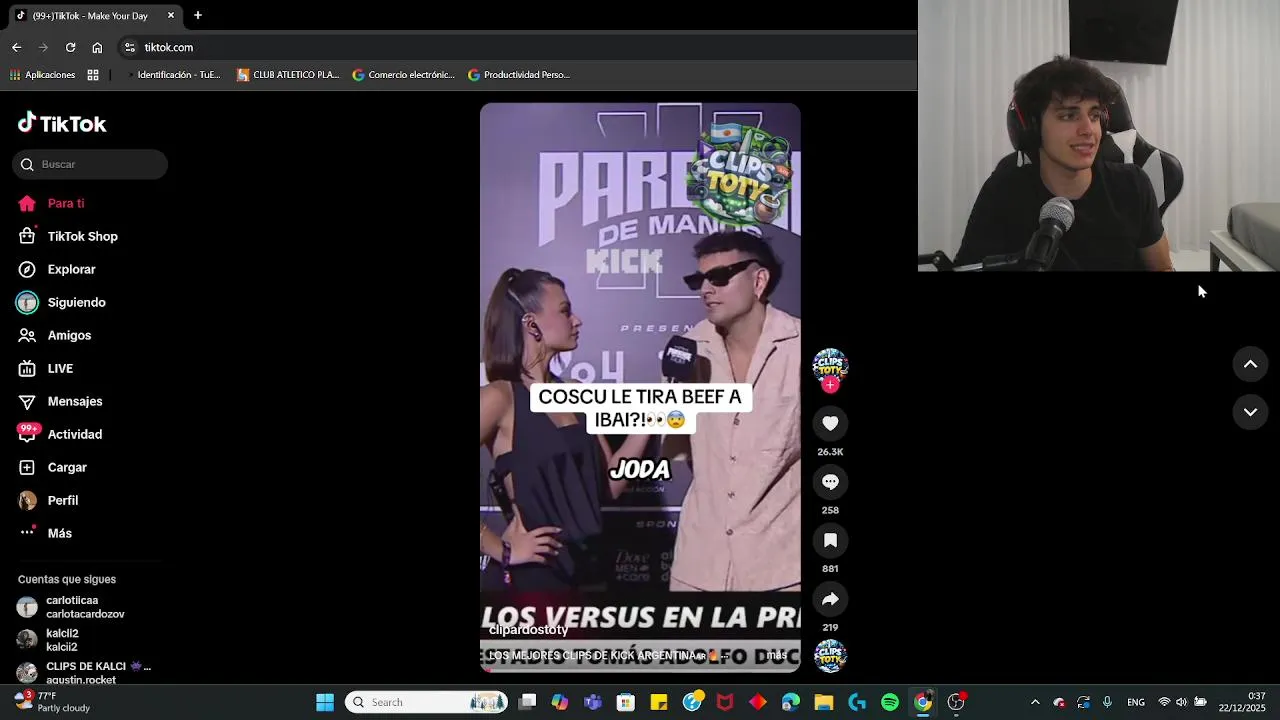Screen dimensions: 1280x720
Task: Pause the playing TikTok video
Action: click(640, 388)
